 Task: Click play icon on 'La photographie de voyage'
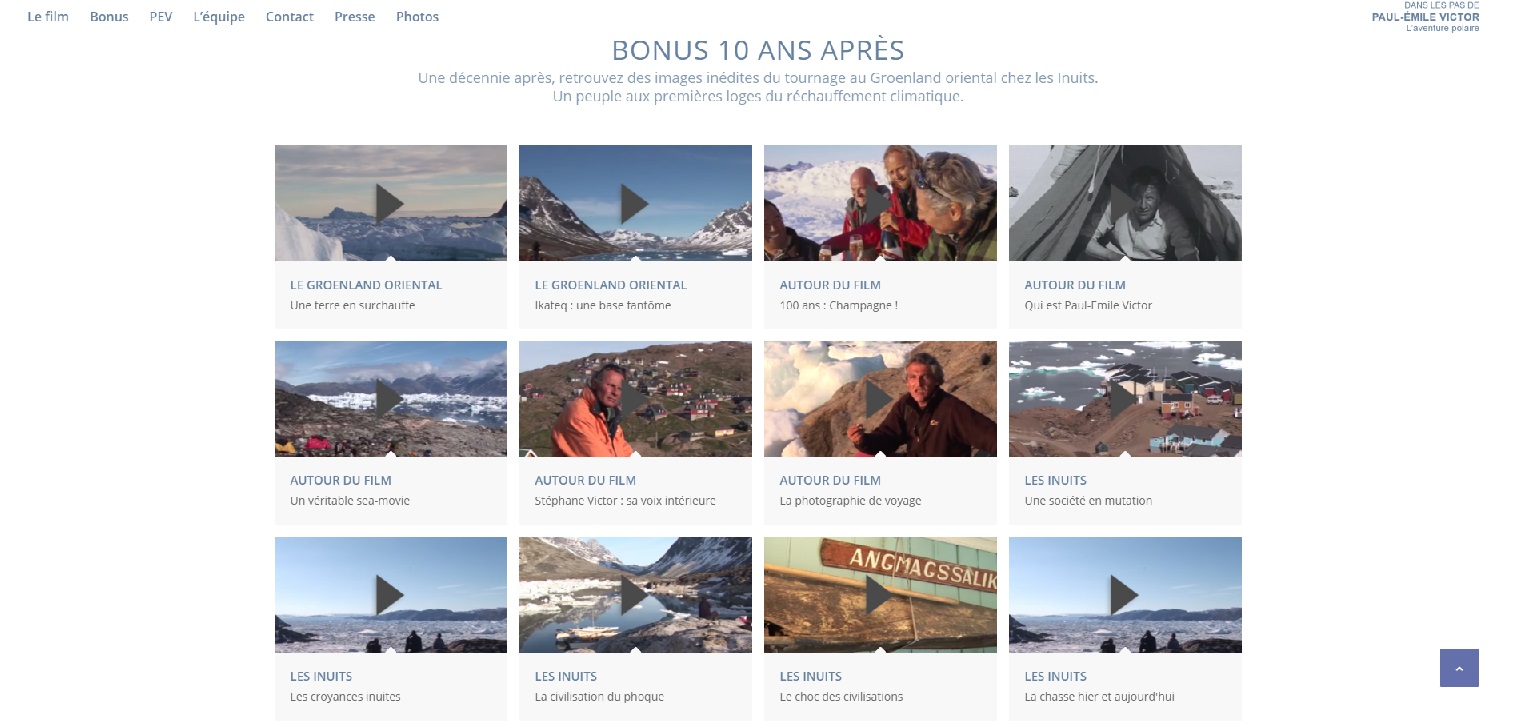880,400
